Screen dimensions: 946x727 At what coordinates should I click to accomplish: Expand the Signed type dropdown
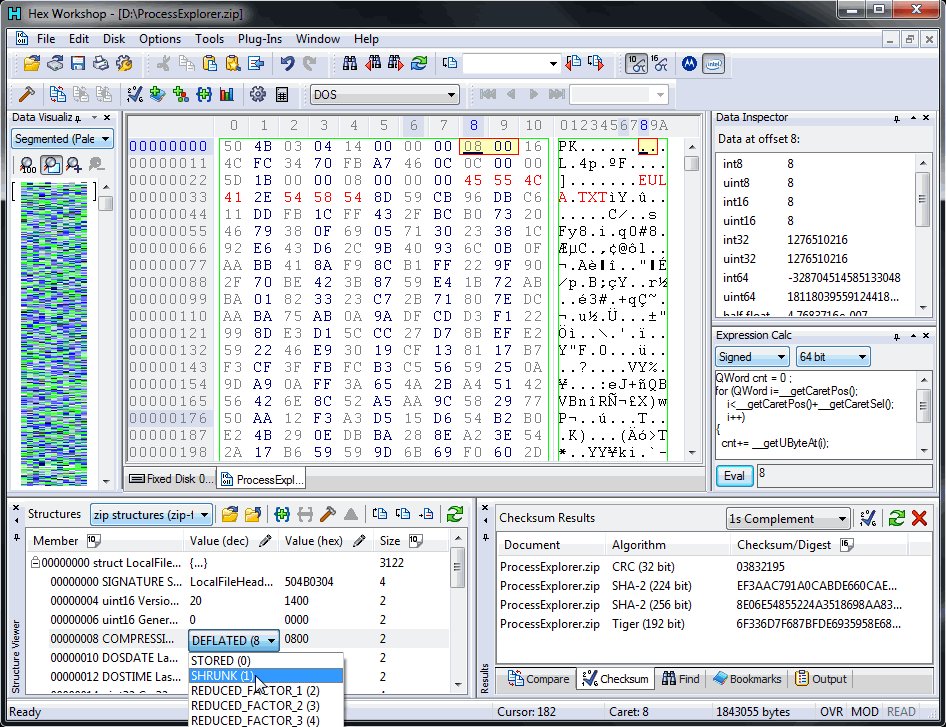(779, 357)
